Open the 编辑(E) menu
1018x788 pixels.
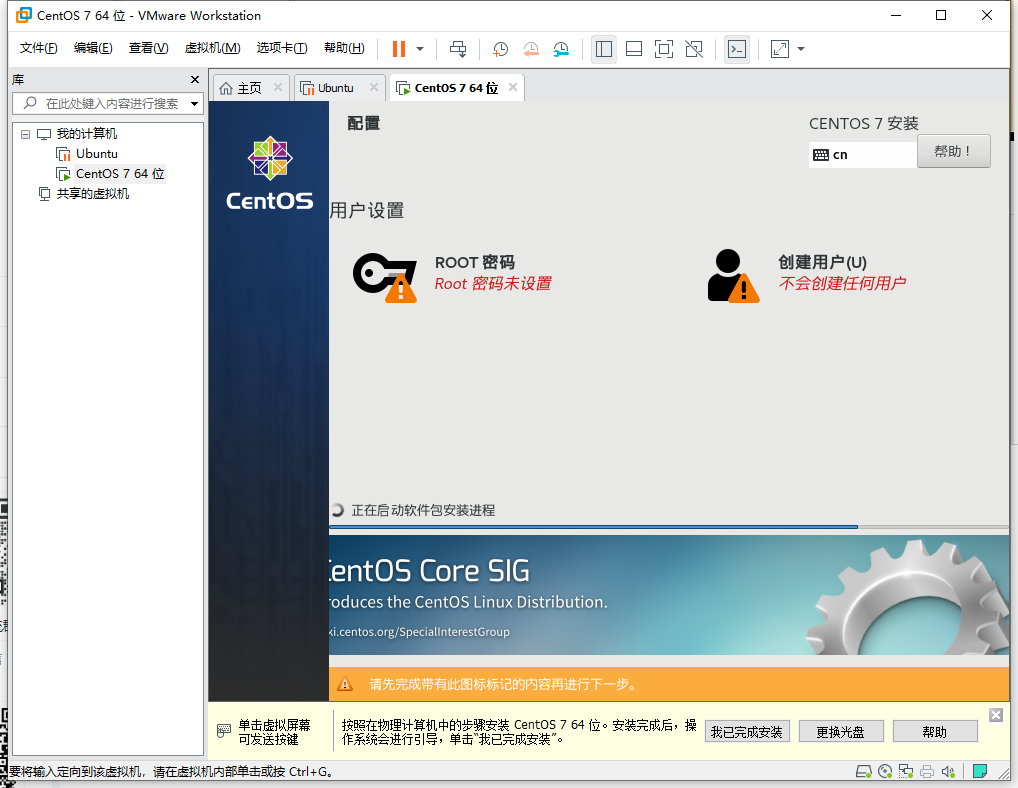[x=93, y=48]
